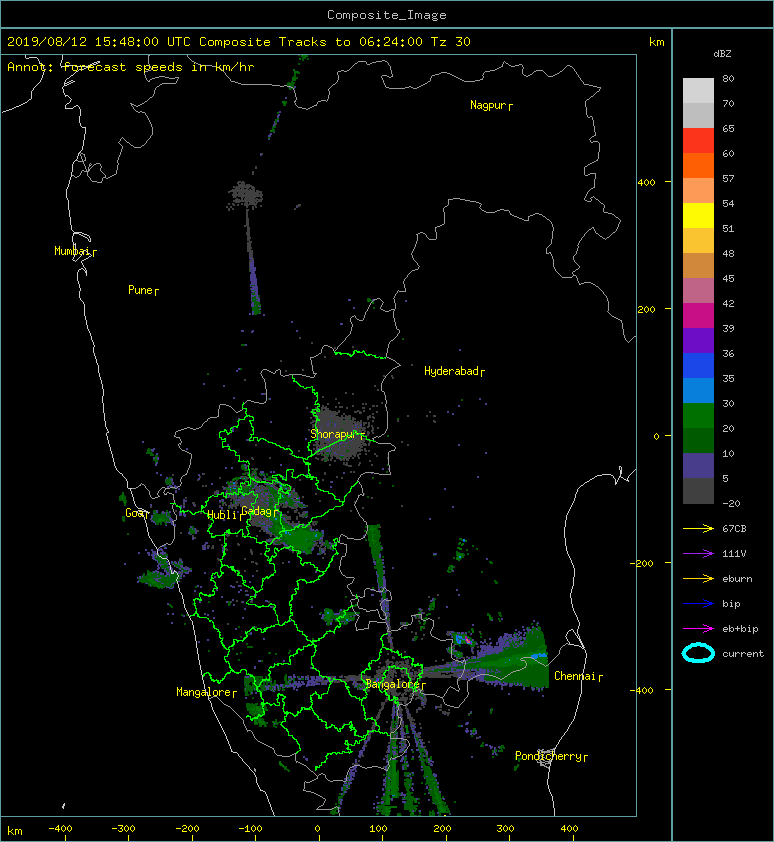Click the -20 value on dBZ scale
774x842 pixels.
point(731,503)
